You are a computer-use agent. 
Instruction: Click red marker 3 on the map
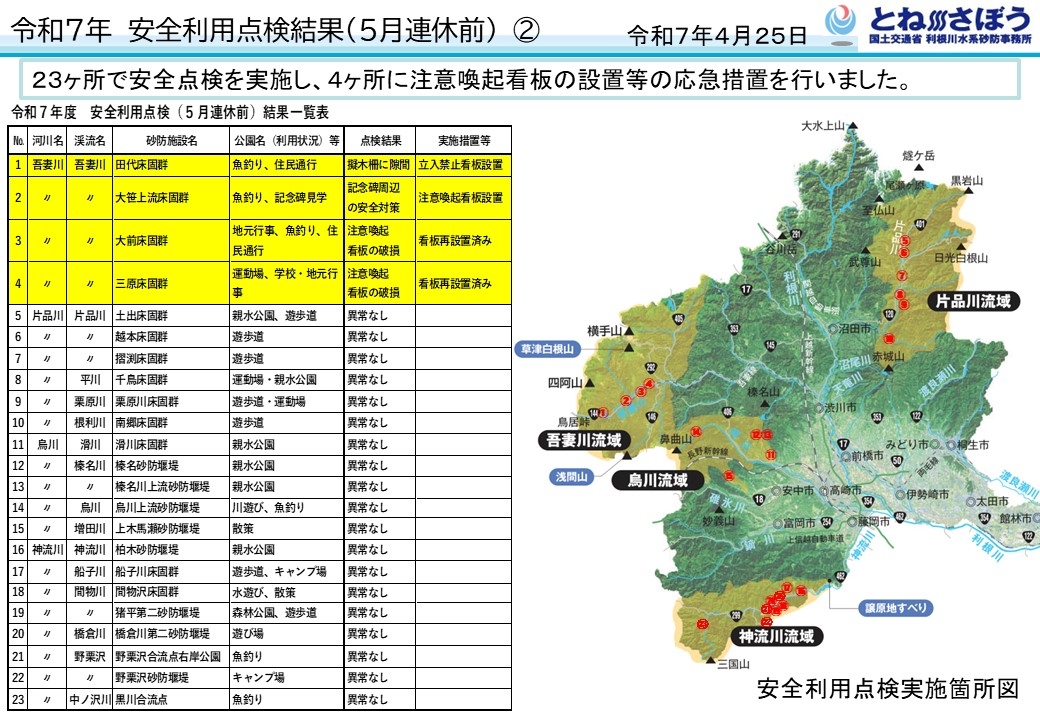pyautogui.click(x=641, y=391)
